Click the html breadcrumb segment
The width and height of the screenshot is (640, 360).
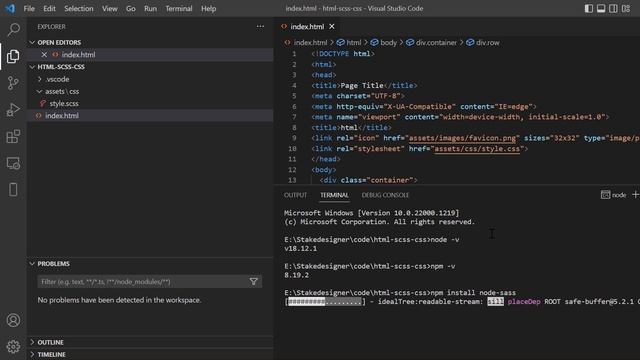coord(353,42)
